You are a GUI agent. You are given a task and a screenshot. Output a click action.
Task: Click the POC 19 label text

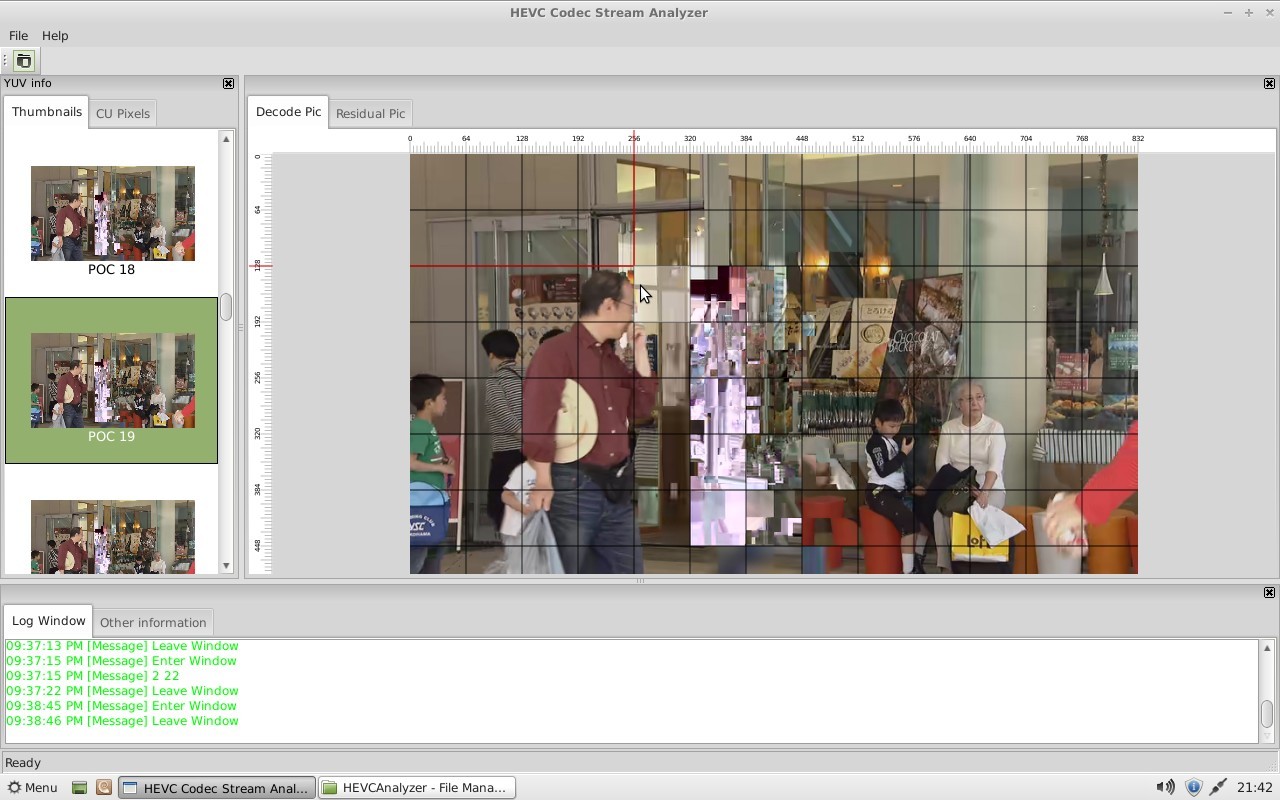coord(111,437)
